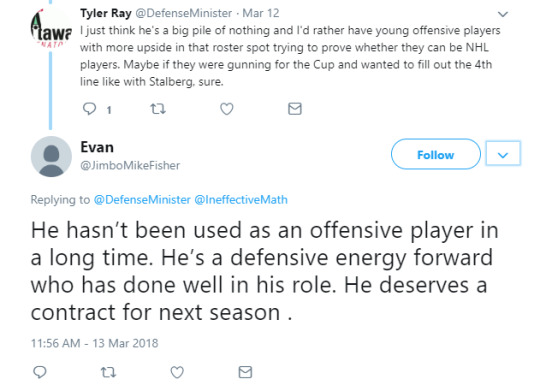
Task: Expand the chevron menu on Tyler Ray's tweet
Action: point(503,14)
